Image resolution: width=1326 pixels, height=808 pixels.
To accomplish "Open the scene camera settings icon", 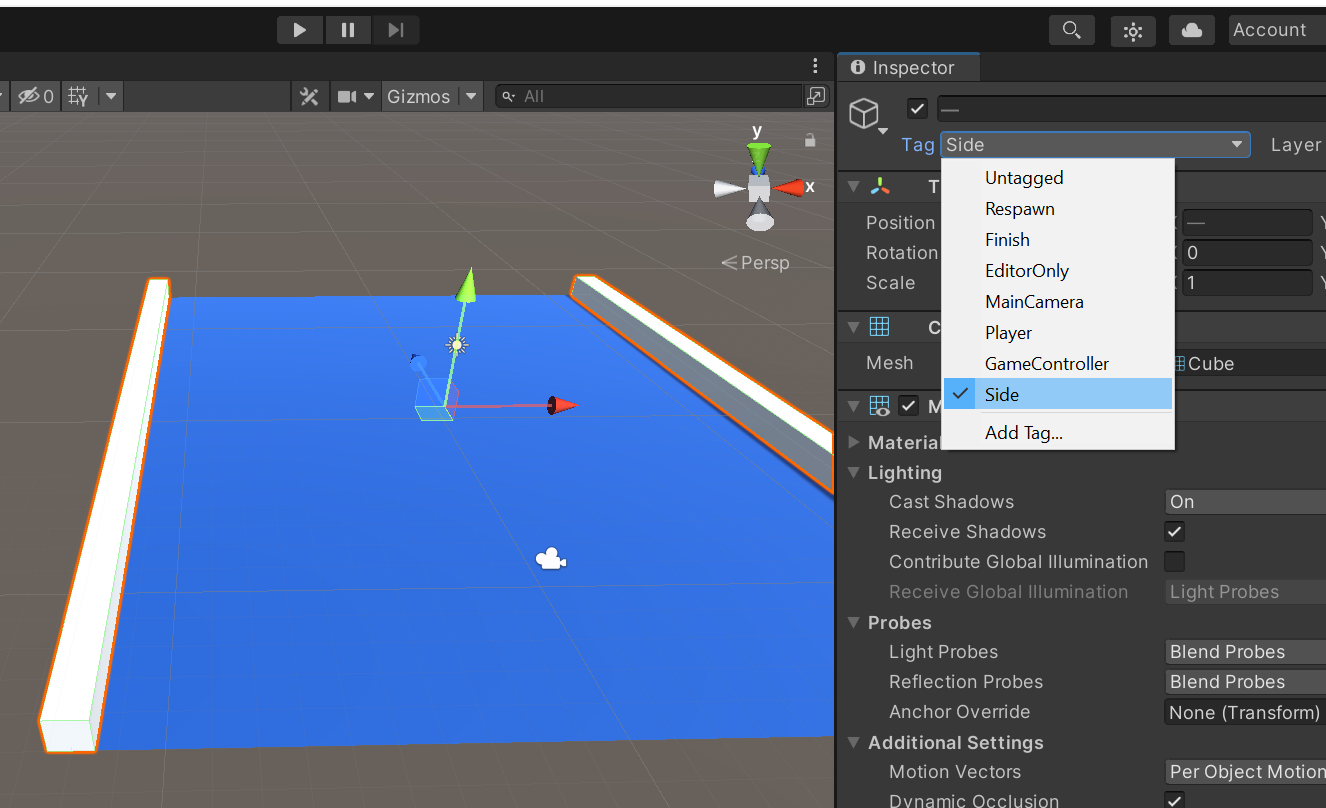I will tap(347, 97).
